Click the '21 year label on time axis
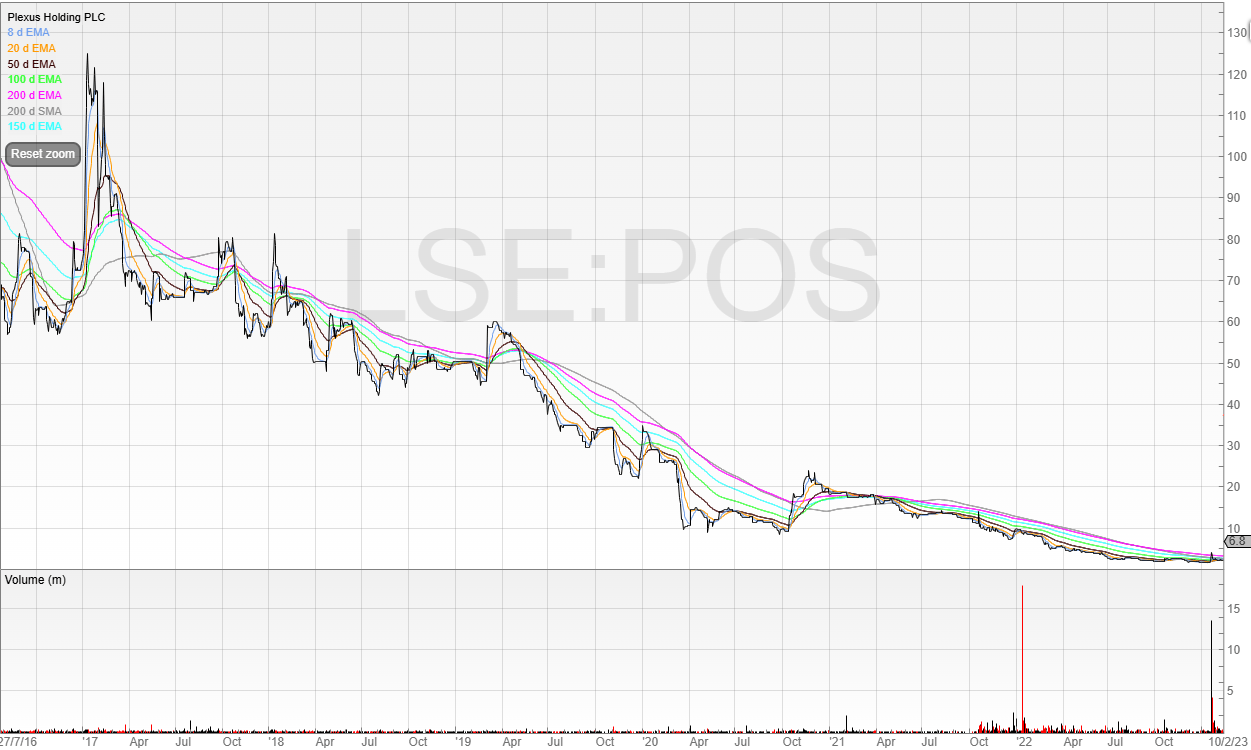Image resolution: width=1251 pixels, height=750 pixels. [x=838, y=742]
